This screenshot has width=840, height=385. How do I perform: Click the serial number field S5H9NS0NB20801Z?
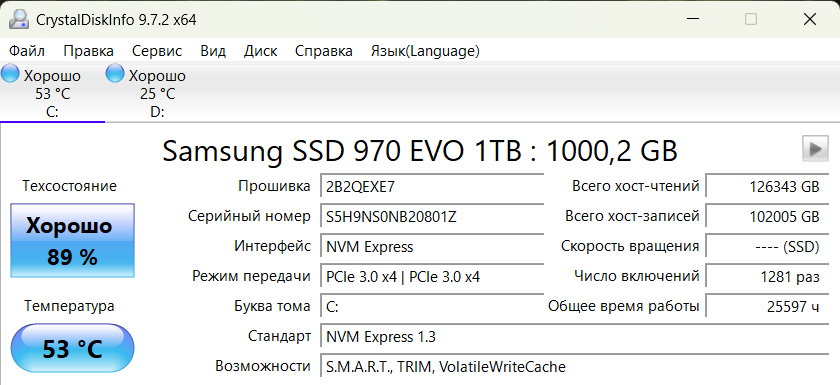click(x=432, y=217)
